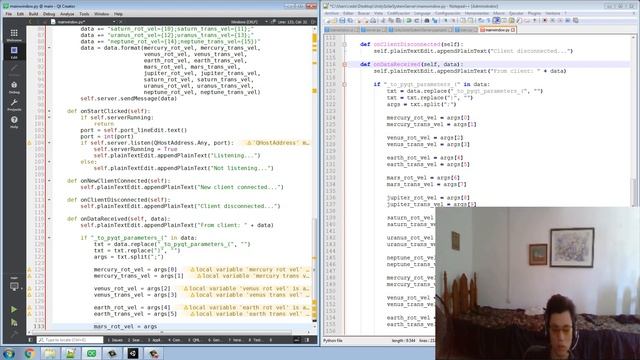
Task: Collapse onDataReceived fold in Notepad++
Action: click(x=344, y=64)
